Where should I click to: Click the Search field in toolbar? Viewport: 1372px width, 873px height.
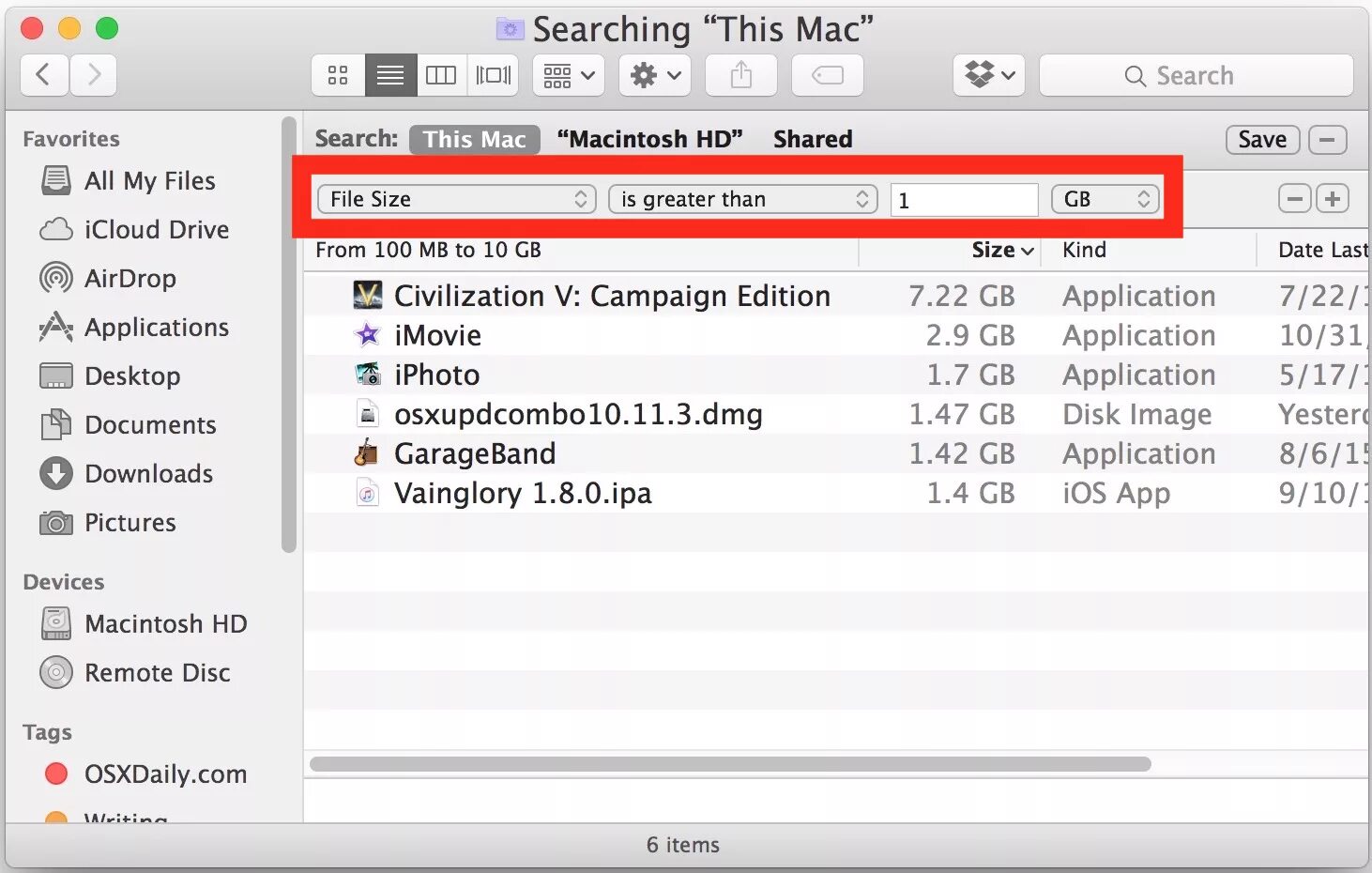[x=1197, y=75]
